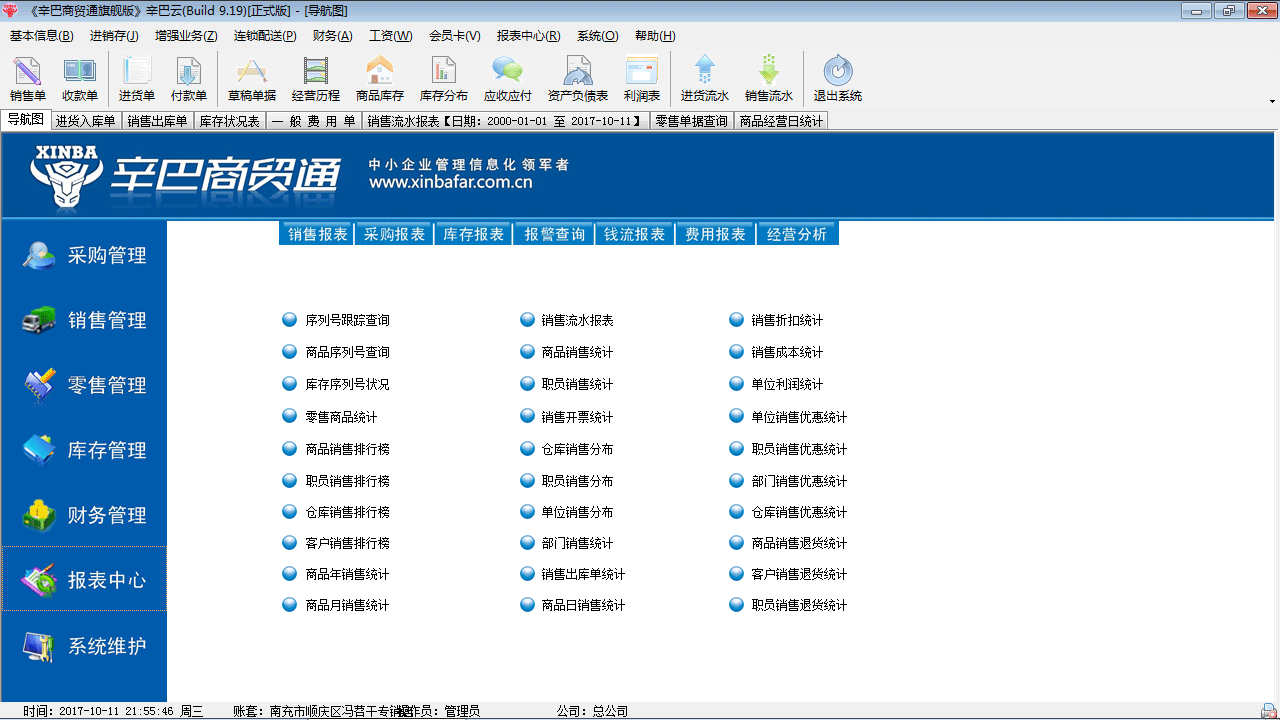Select 报表中心 in the sidebar
This screenshot has width=1280, height=720.
tap(84, 579)
